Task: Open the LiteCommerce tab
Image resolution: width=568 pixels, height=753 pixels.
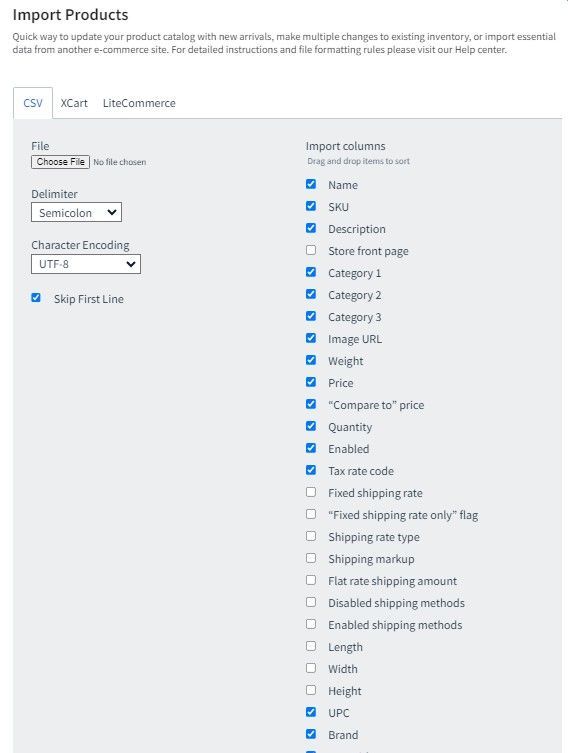Action: [x=139, y=103]
